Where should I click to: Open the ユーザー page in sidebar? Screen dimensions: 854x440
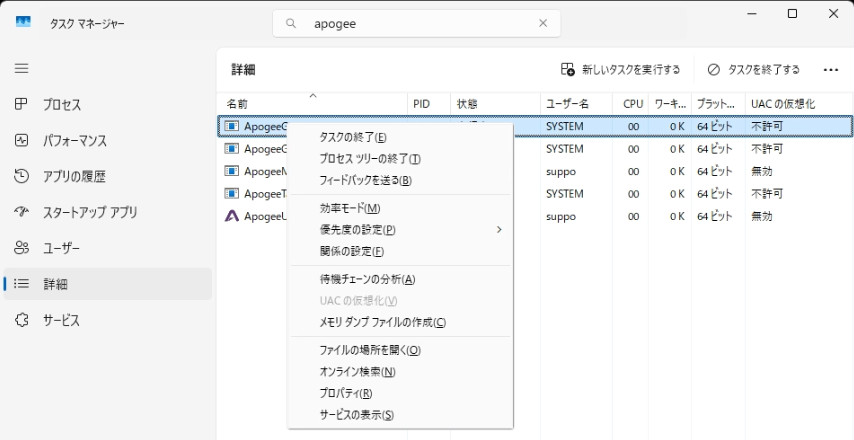(61, 248)
